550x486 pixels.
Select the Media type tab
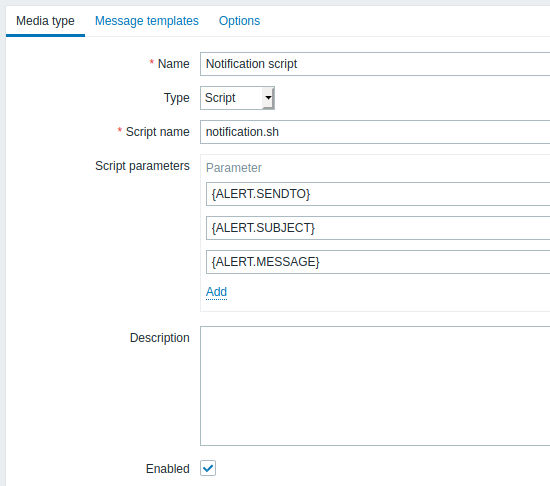click(45, 21)
